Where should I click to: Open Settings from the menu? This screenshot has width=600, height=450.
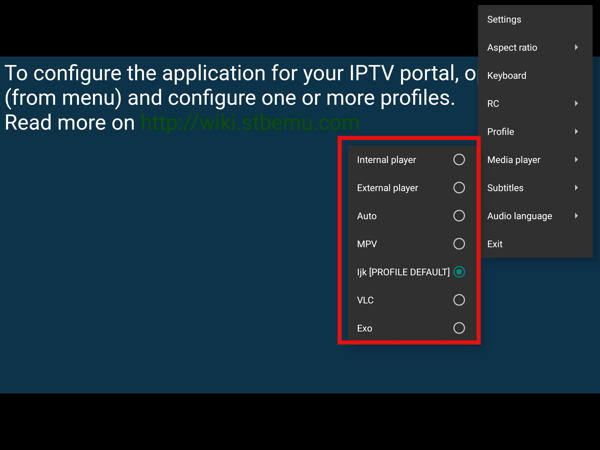(505, 20)
